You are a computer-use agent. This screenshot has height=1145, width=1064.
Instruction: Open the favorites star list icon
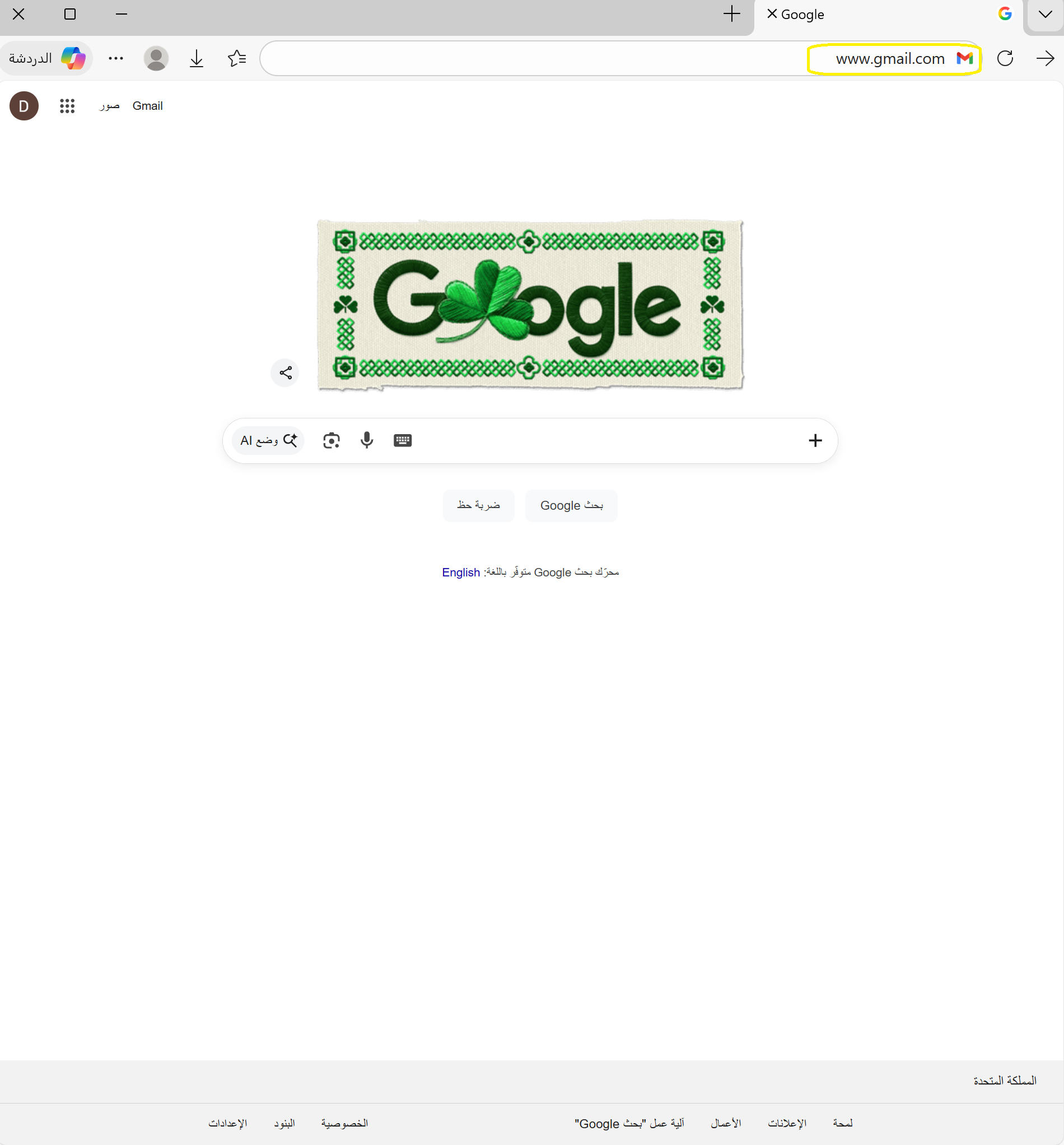click(237, 58)
